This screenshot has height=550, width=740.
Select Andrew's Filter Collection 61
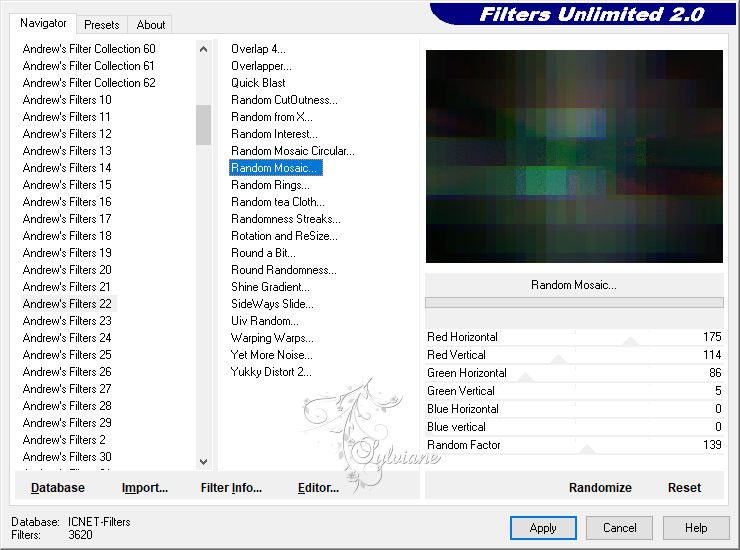(89, 66)
